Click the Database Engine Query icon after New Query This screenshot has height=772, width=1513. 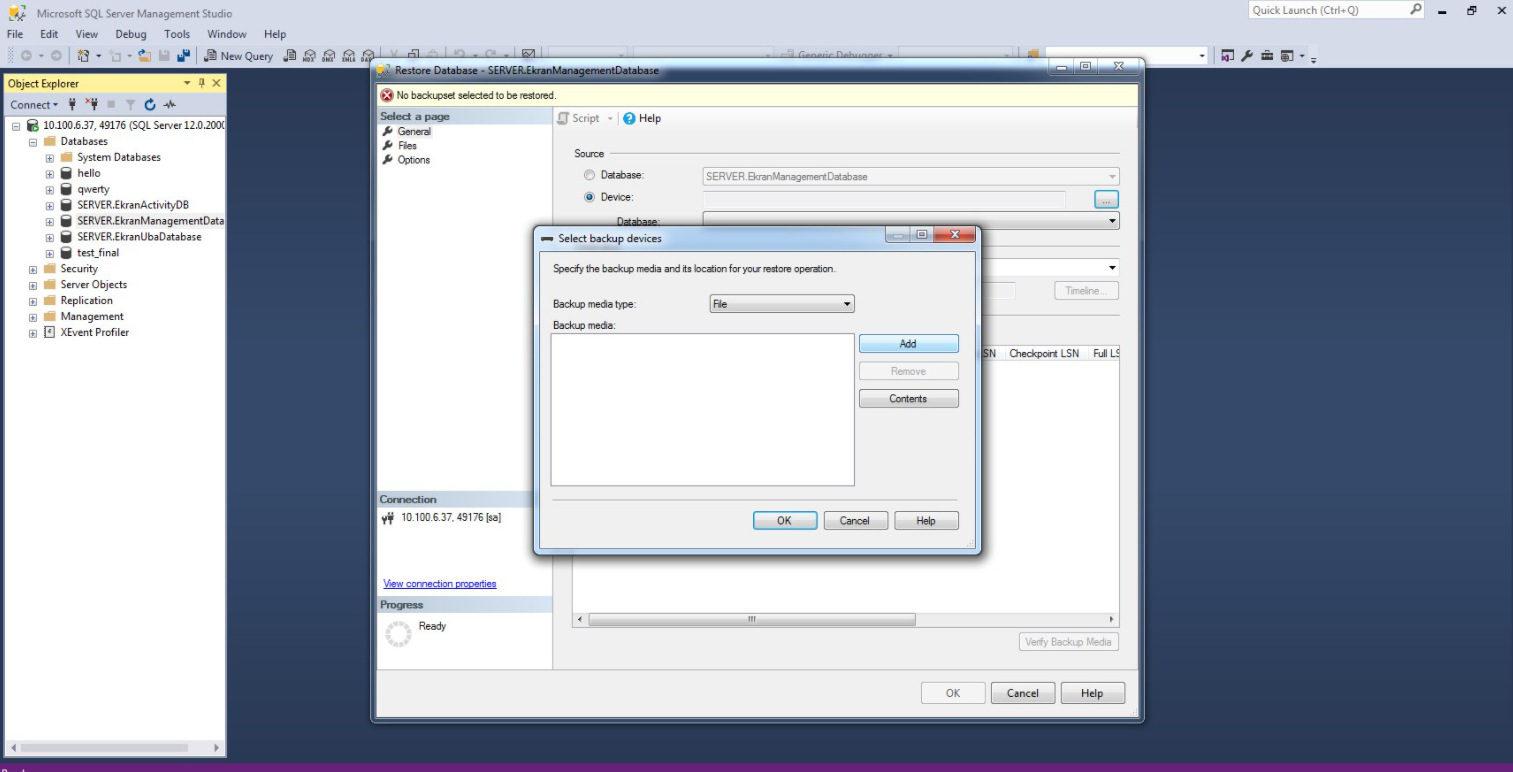[x=290, y=56]
